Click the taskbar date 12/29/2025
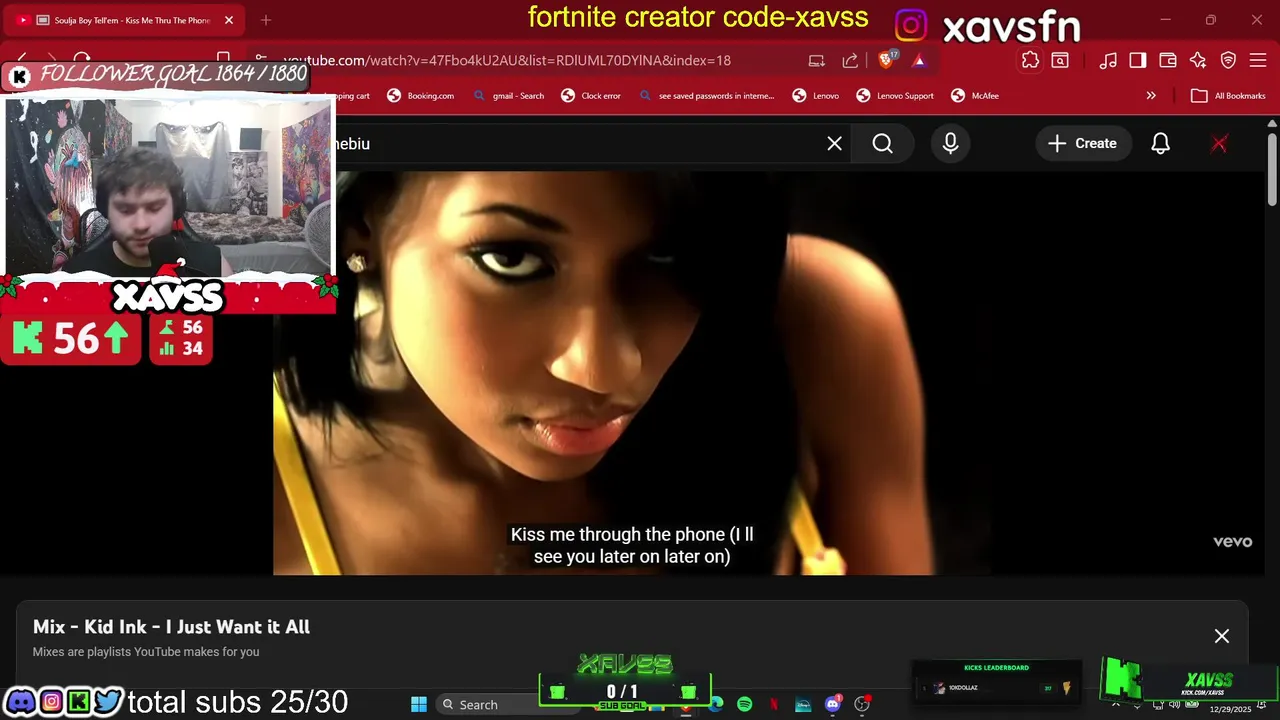Image resolution: width=1280 pixels, height=720 pixels. tap(1230, 709)
